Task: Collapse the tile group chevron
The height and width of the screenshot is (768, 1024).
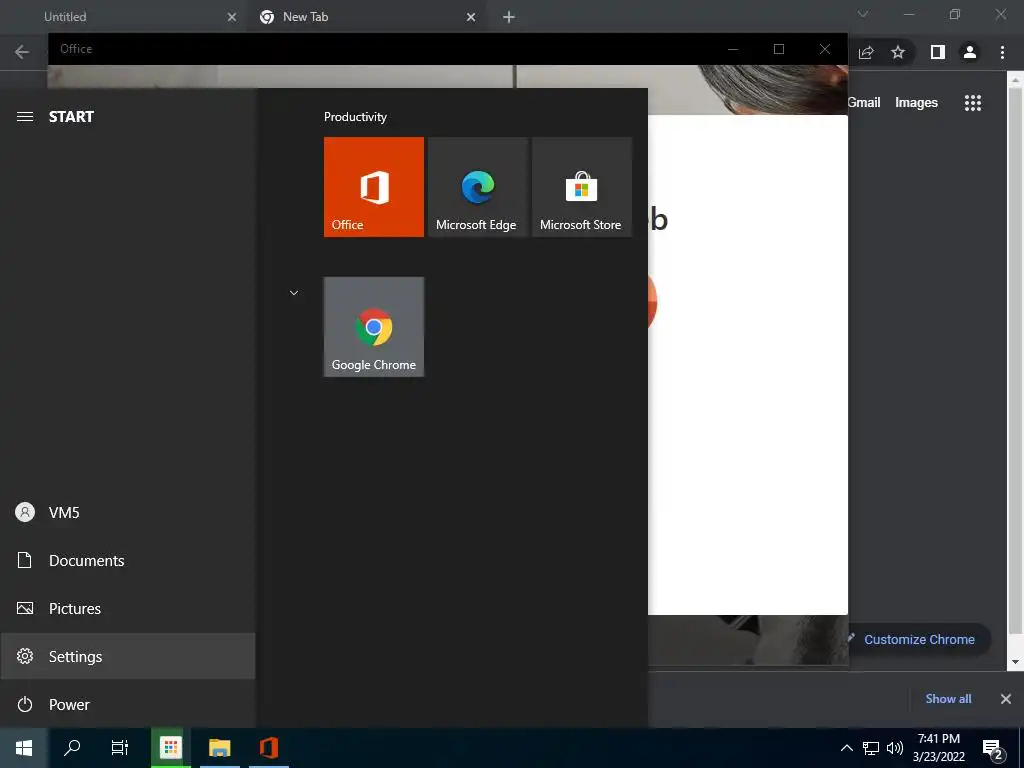Action: [x=294, y=293]
